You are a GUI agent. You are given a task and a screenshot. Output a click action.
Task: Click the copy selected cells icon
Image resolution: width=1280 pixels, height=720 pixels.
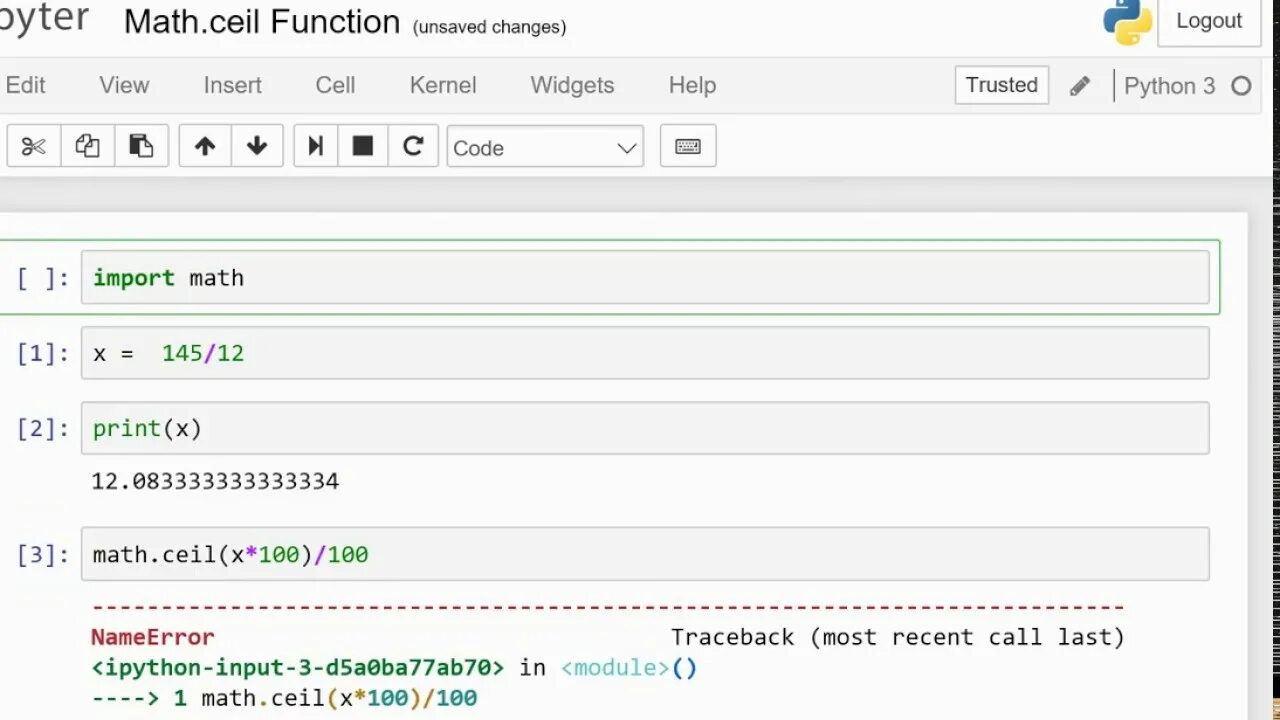pos(88,147)
